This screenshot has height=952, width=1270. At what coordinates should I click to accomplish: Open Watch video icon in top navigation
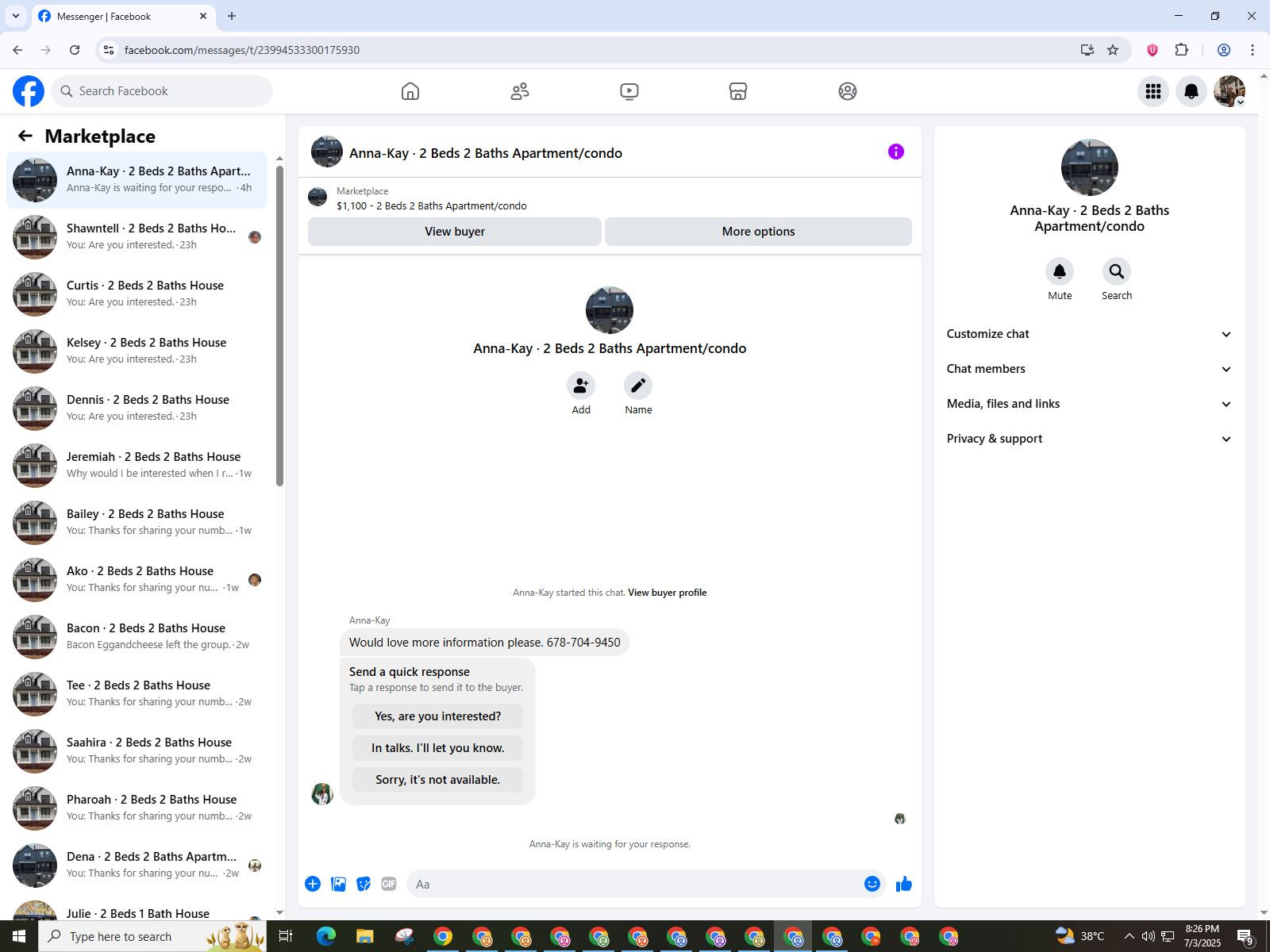tap(629, 91)
